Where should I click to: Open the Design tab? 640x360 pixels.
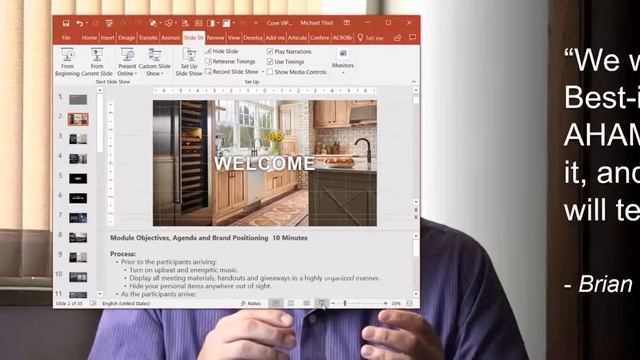pos(126,38)
